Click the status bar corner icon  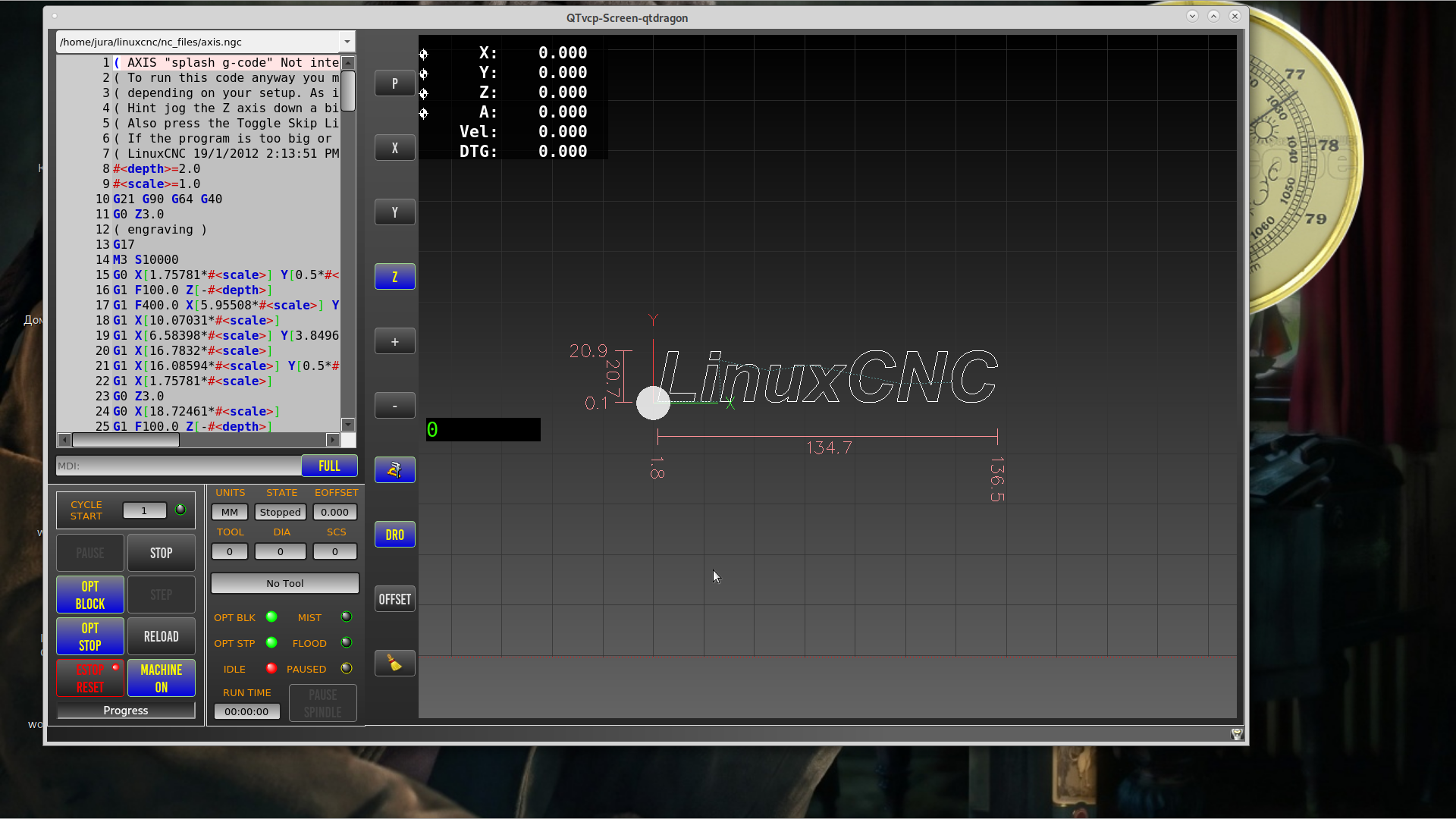coord(1237,734)
